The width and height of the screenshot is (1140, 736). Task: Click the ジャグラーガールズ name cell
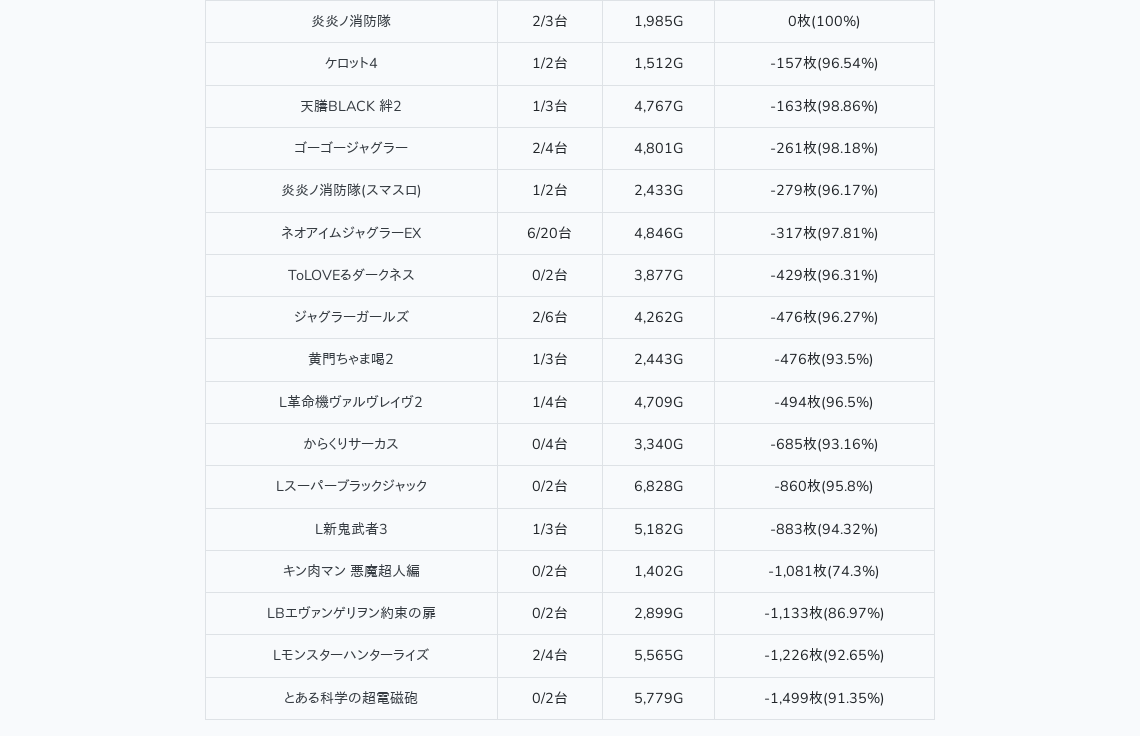click(x=351, y=317)
